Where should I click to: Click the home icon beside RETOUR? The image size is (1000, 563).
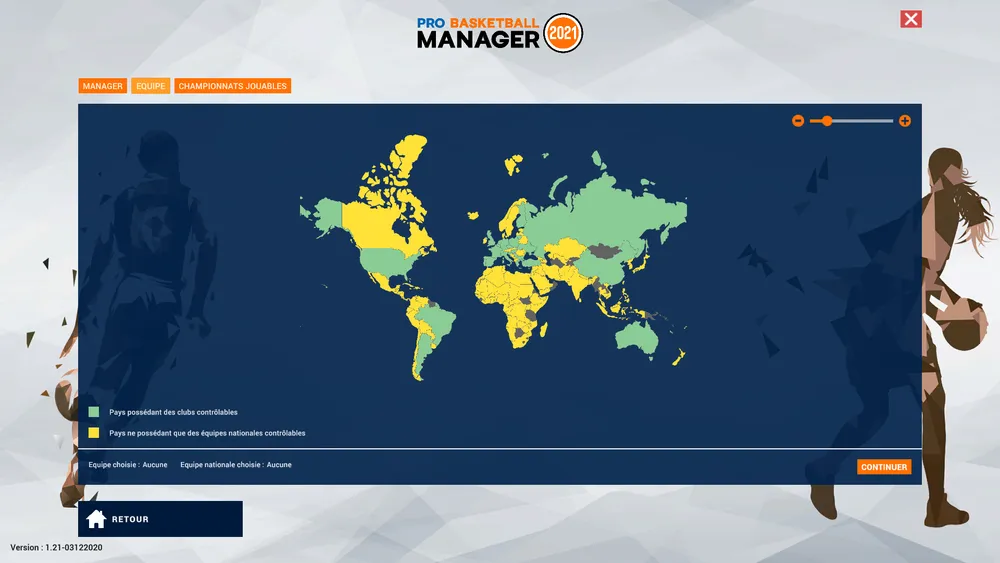pos(96,519)
